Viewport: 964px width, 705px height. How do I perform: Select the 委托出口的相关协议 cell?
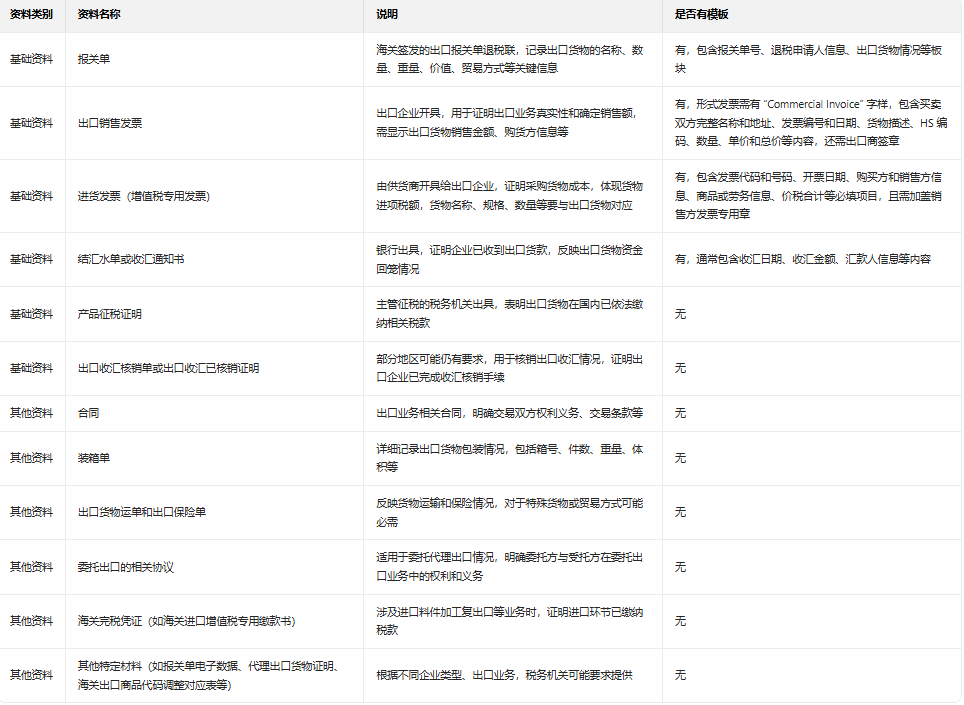[x=126, y=567]
